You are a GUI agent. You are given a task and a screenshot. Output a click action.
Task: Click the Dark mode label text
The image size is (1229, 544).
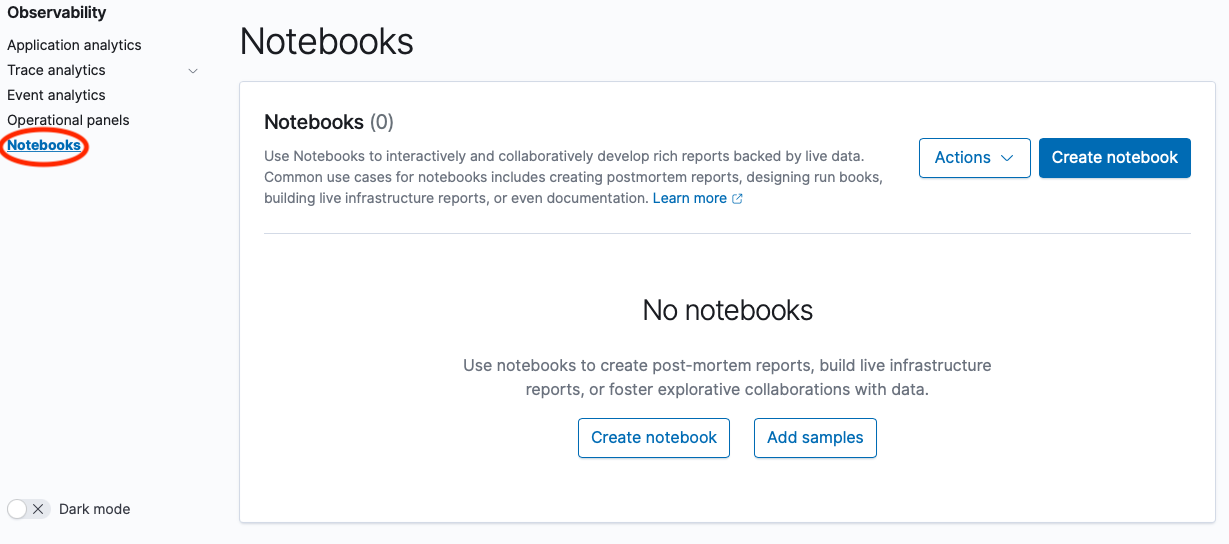94,509
